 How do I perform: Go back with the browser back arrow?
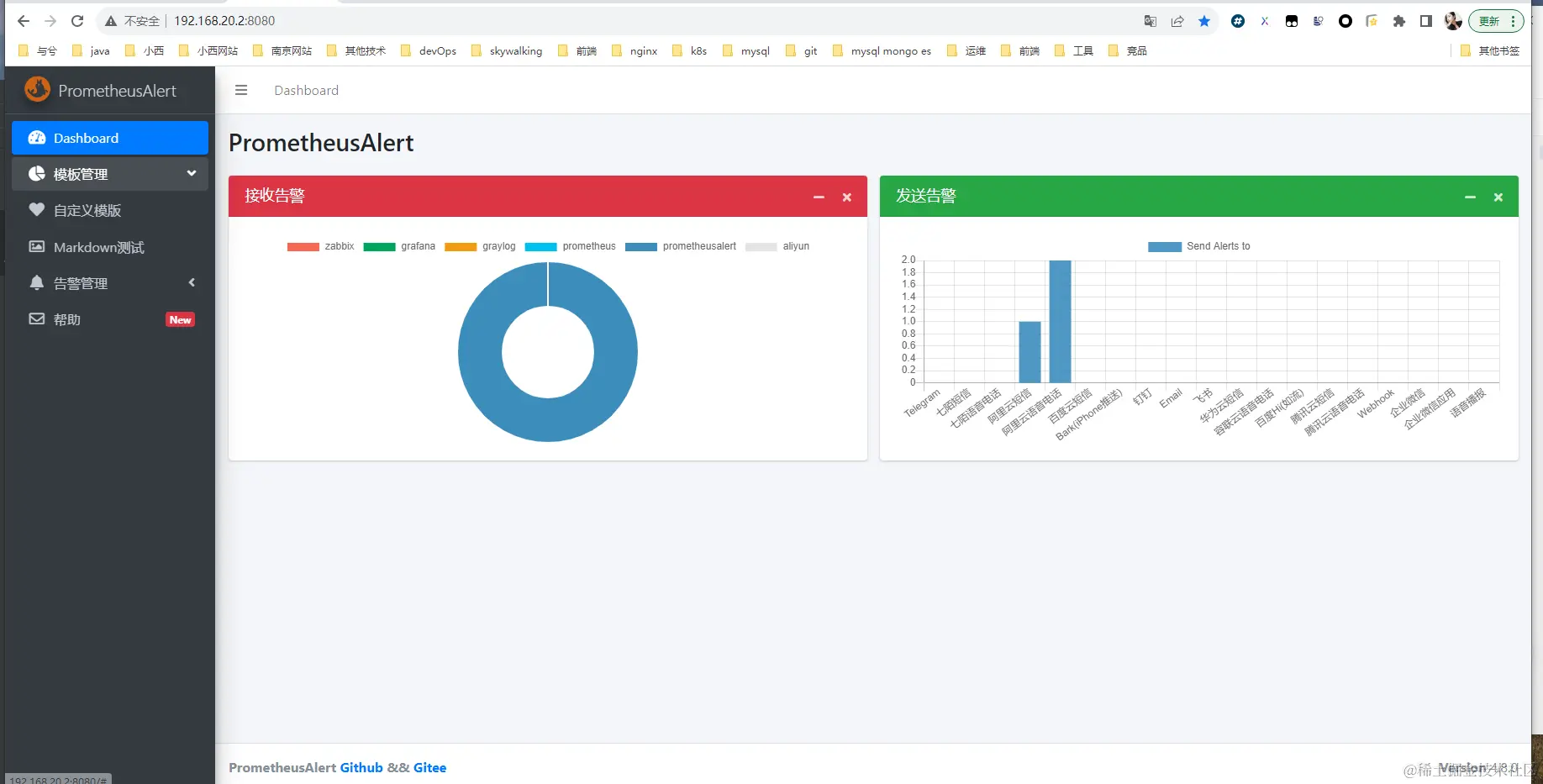pyautogui.click(x=24, y=21)
